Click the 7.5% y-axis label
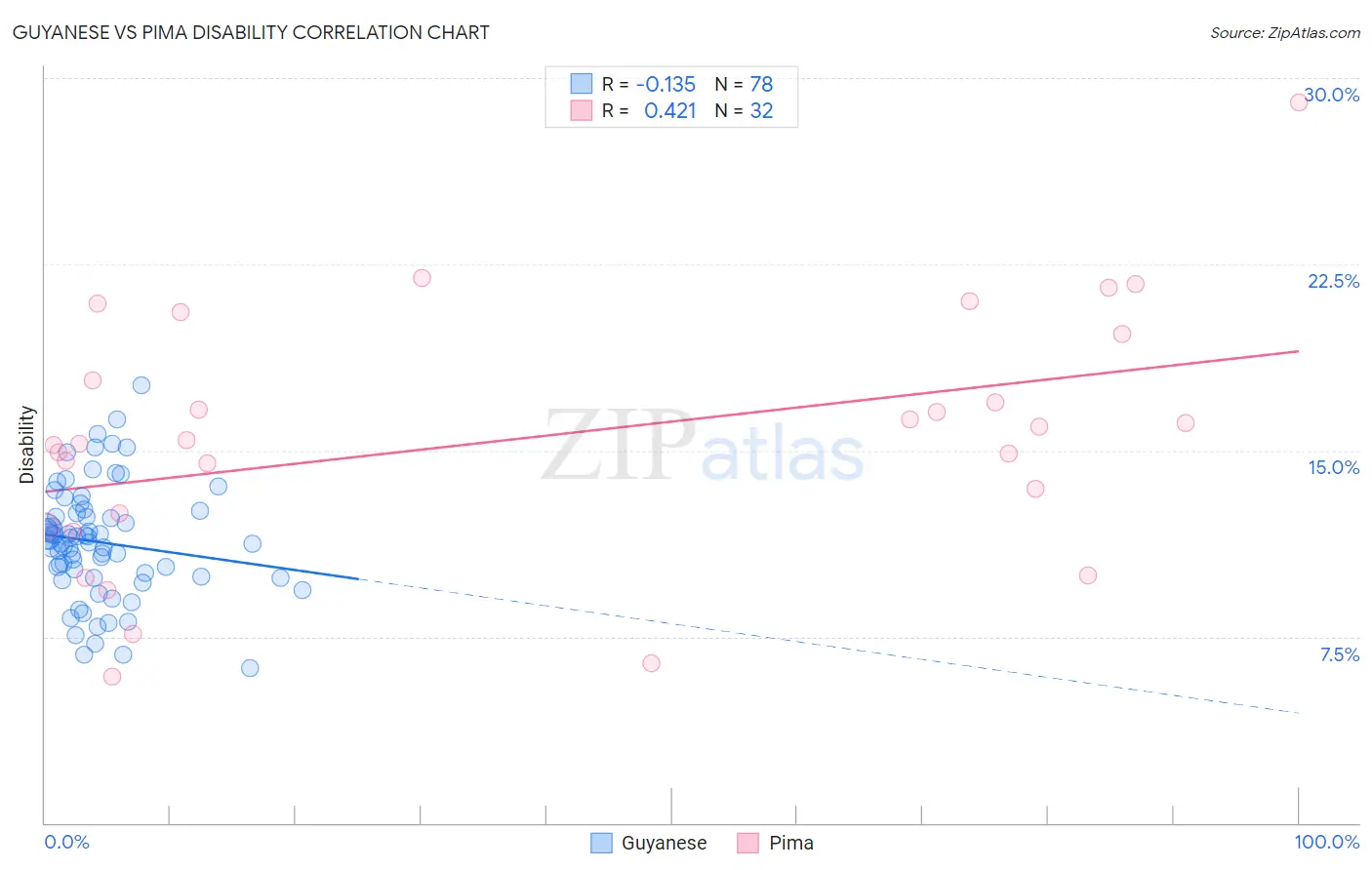 click(x=1339, y=654)
